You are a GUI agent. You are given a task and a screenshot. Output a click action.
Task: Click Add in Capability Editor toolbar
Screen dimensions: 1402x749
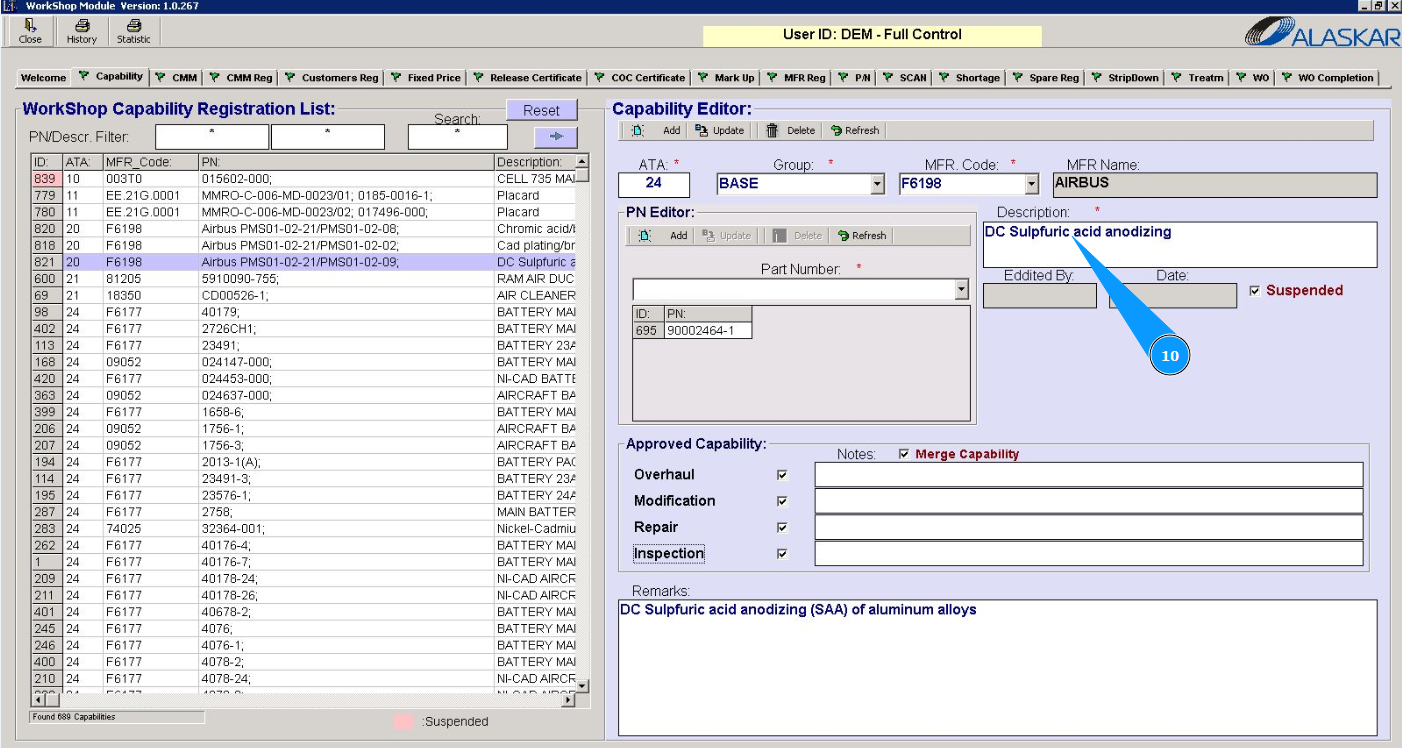(x=660, y=130)
